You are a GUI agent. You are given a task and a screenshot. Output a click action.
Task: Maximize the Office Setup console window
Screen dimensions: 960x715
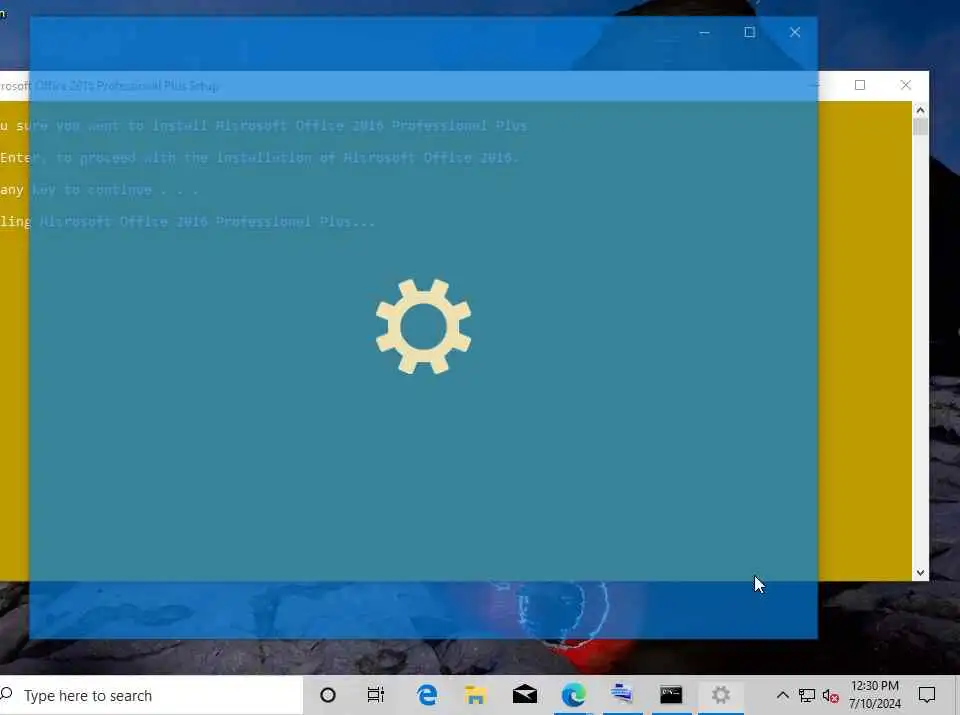point(860,85)
